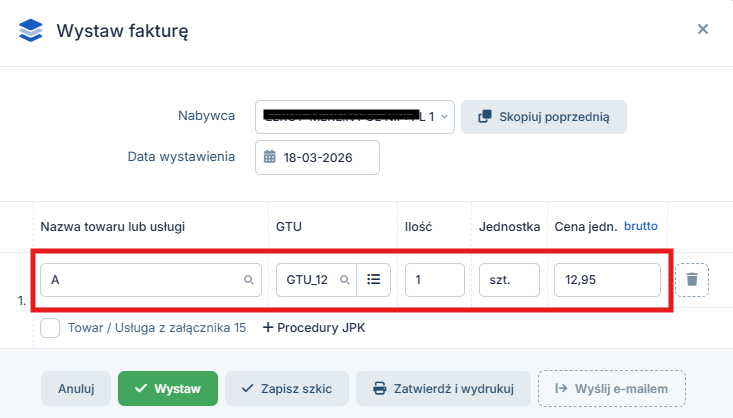Click the Cena jedn. field with 12,95

click(x=607, y=280)
